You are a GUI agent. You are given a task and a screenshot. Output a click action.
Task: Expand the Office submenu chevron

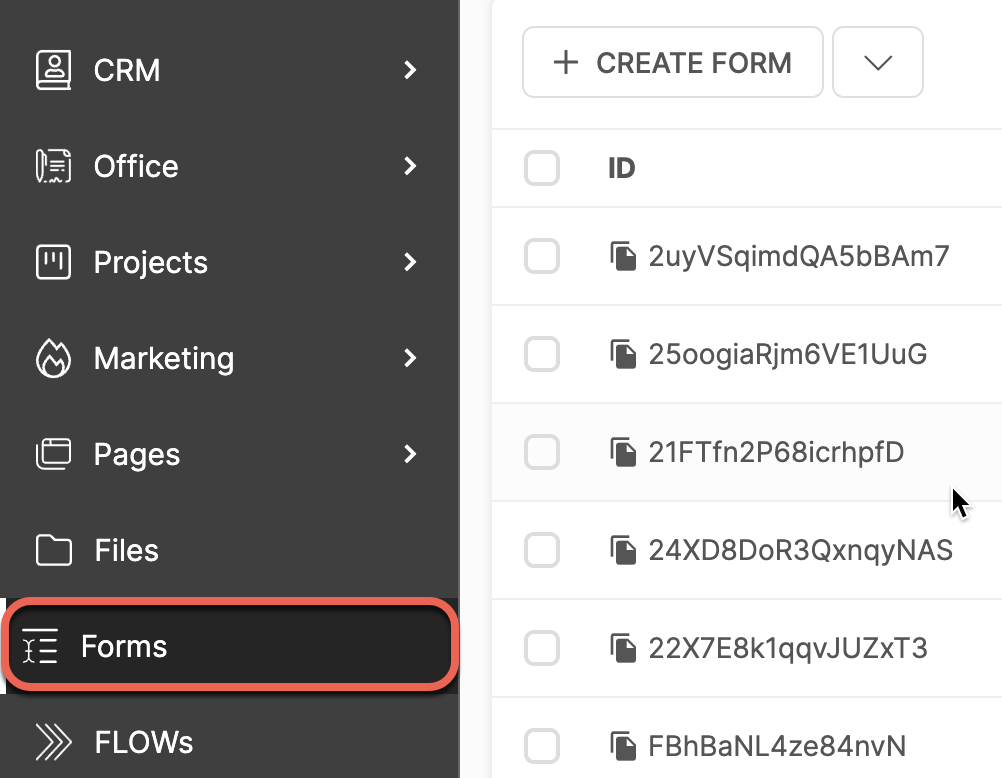pyautogui.click(x=410, y=166)
